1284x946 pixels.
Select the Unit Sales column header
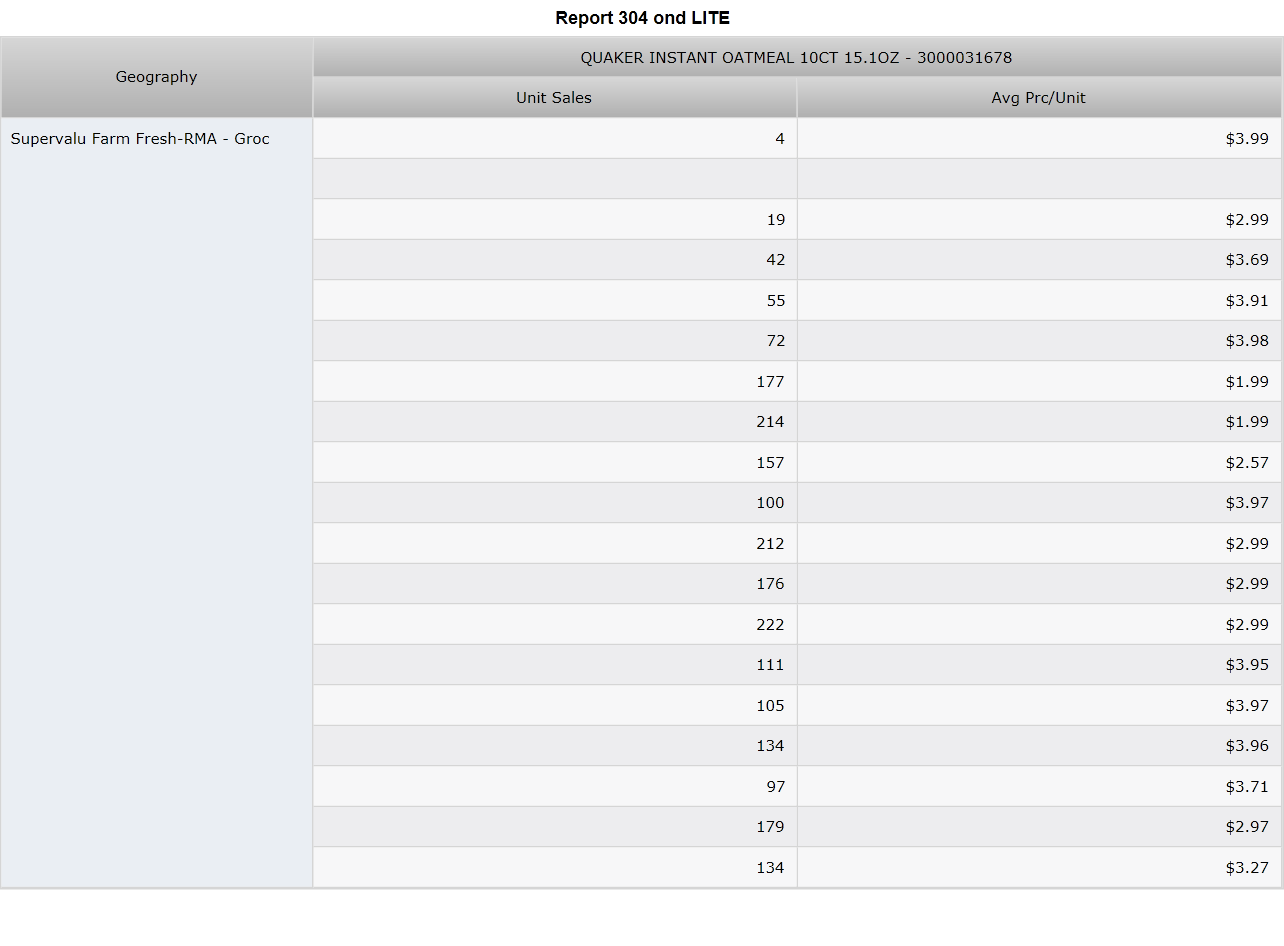(555, 98)
